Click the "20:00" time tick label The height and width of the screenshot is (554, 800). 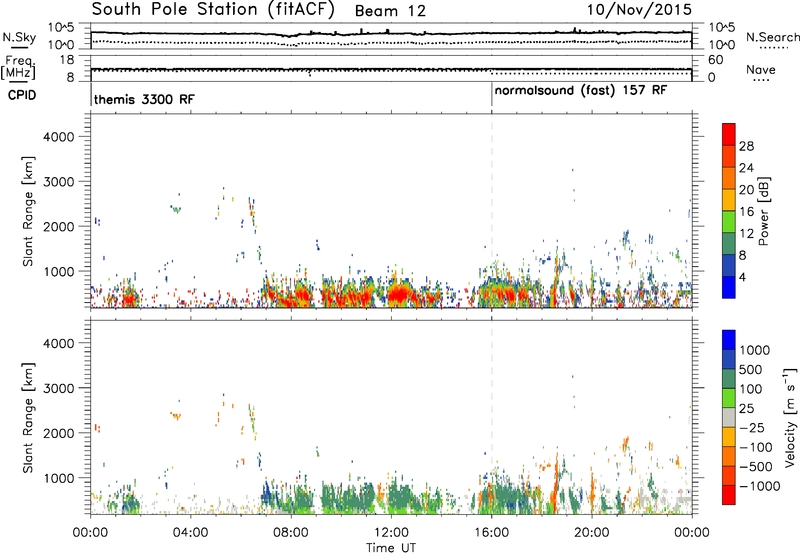coord(591,533)
